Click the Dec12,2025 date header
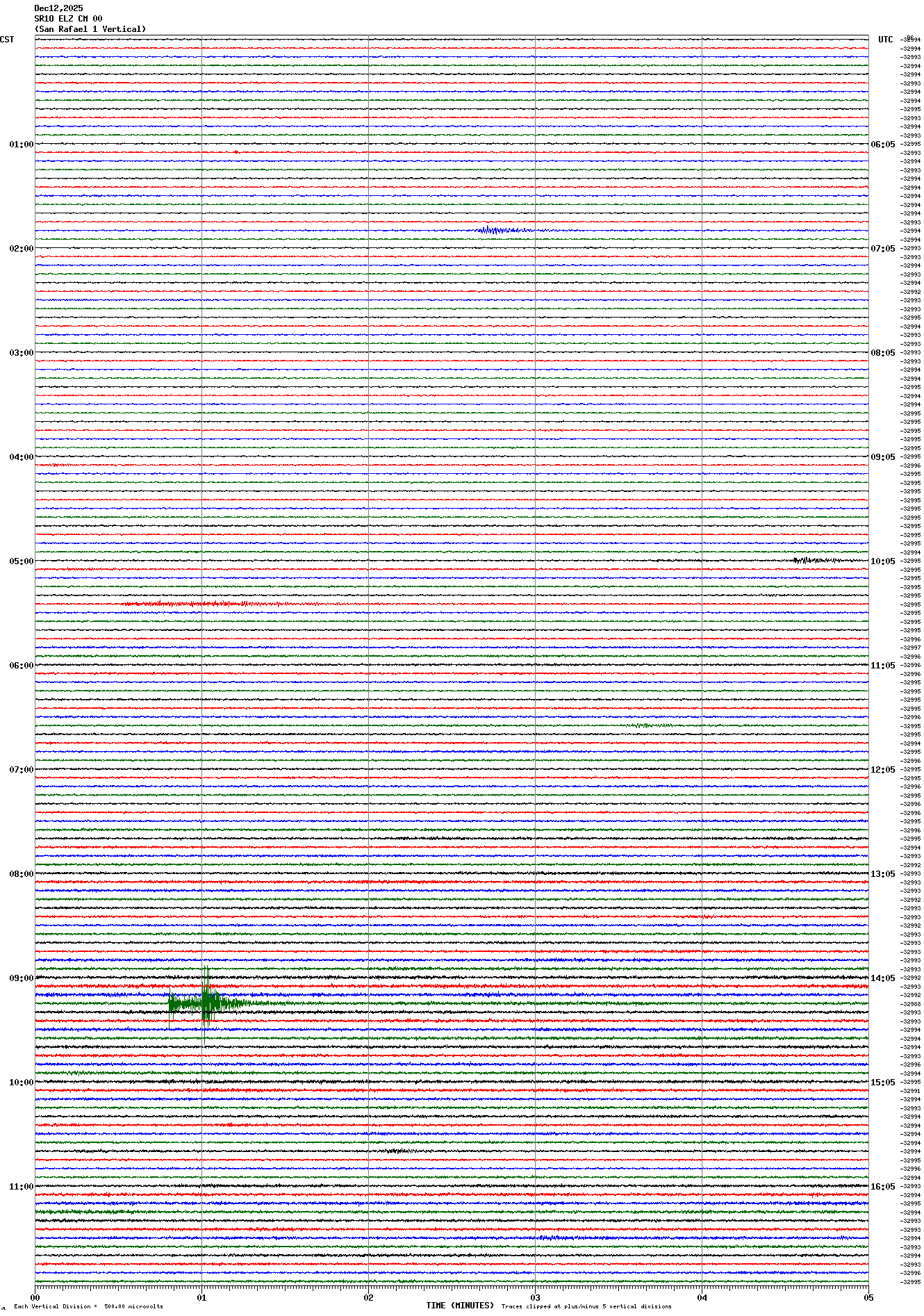The image size is (924, 1316). pos(58,8)
